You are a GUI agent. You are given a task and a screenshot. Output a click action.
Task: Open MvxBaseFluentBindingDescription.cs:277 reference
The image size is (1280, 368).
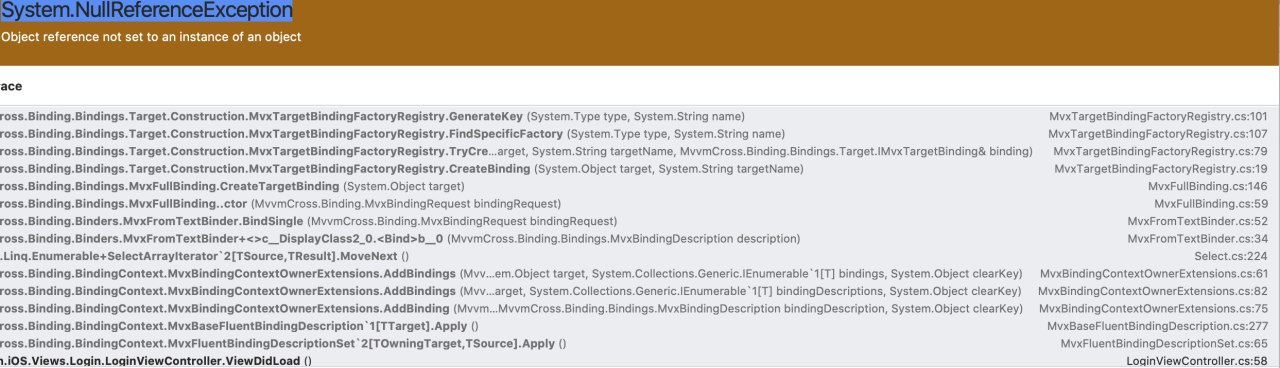click(x=1158, y=325)
